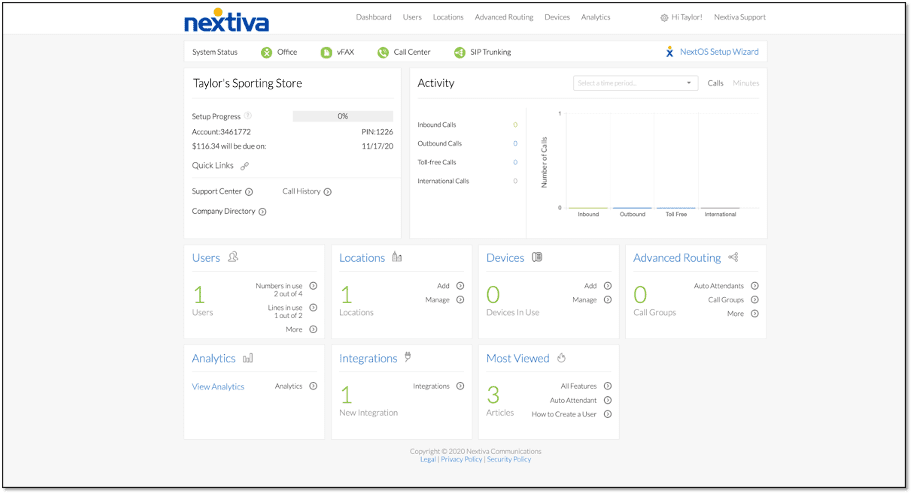Check Call Center status icon

tap(383, 52)
